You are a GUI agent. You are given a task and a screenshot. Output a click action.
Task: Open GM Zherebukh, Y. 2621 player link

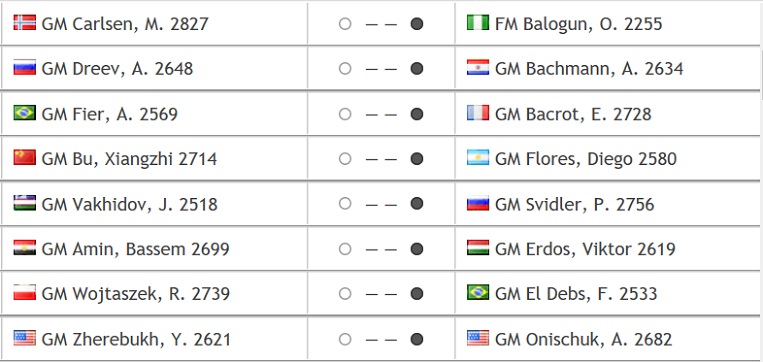pyautogui.click(x=136, y=339)
